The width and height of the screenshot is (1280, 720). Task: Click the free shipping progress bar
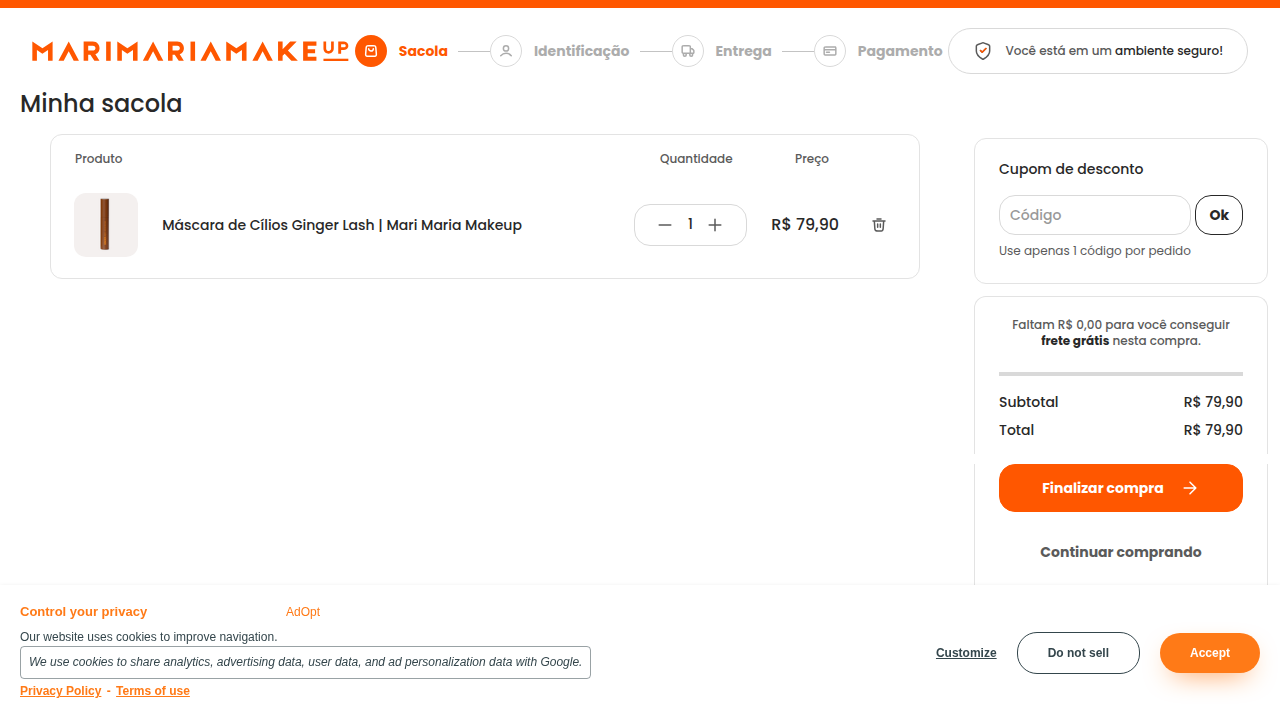pyautogui.click(x=1121, y=374)
